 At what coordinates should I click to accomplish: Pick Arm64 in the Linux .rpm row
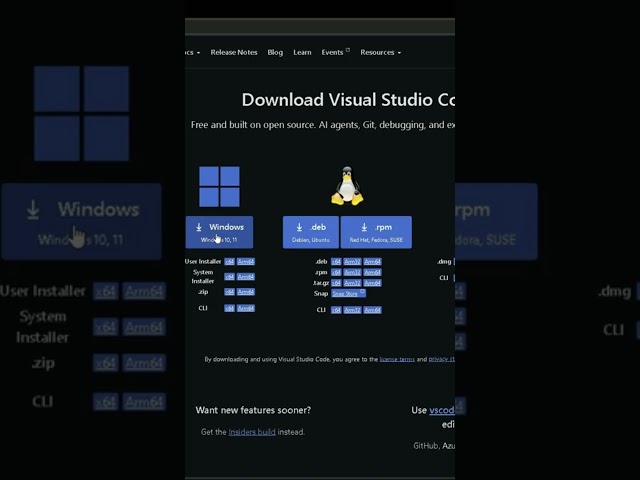pos(372,272)
